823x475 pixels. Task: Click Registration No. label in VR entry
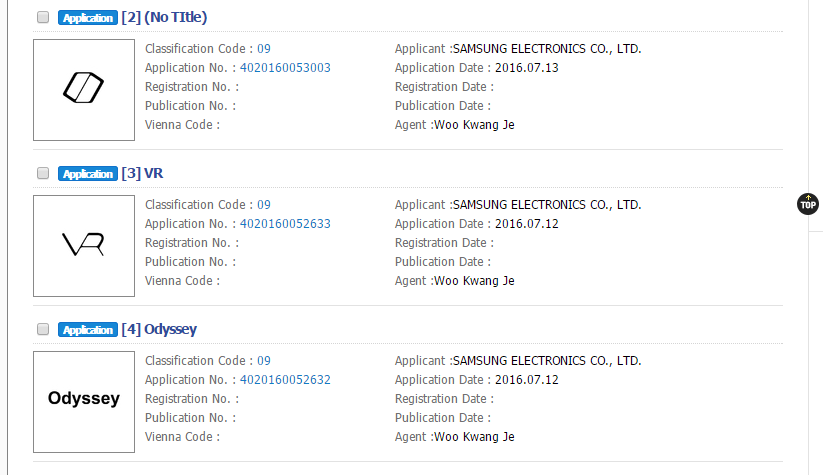tap(192, 243)
